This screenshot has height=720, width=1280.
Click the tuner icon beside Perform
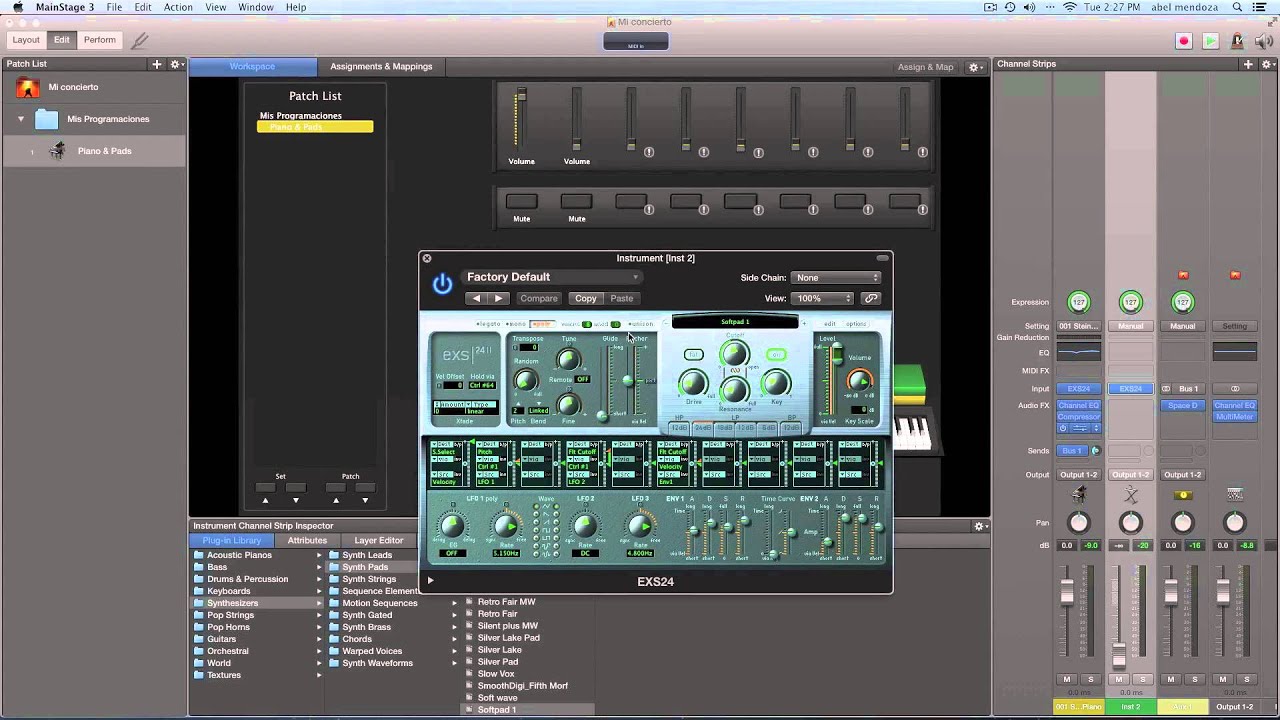140,40
